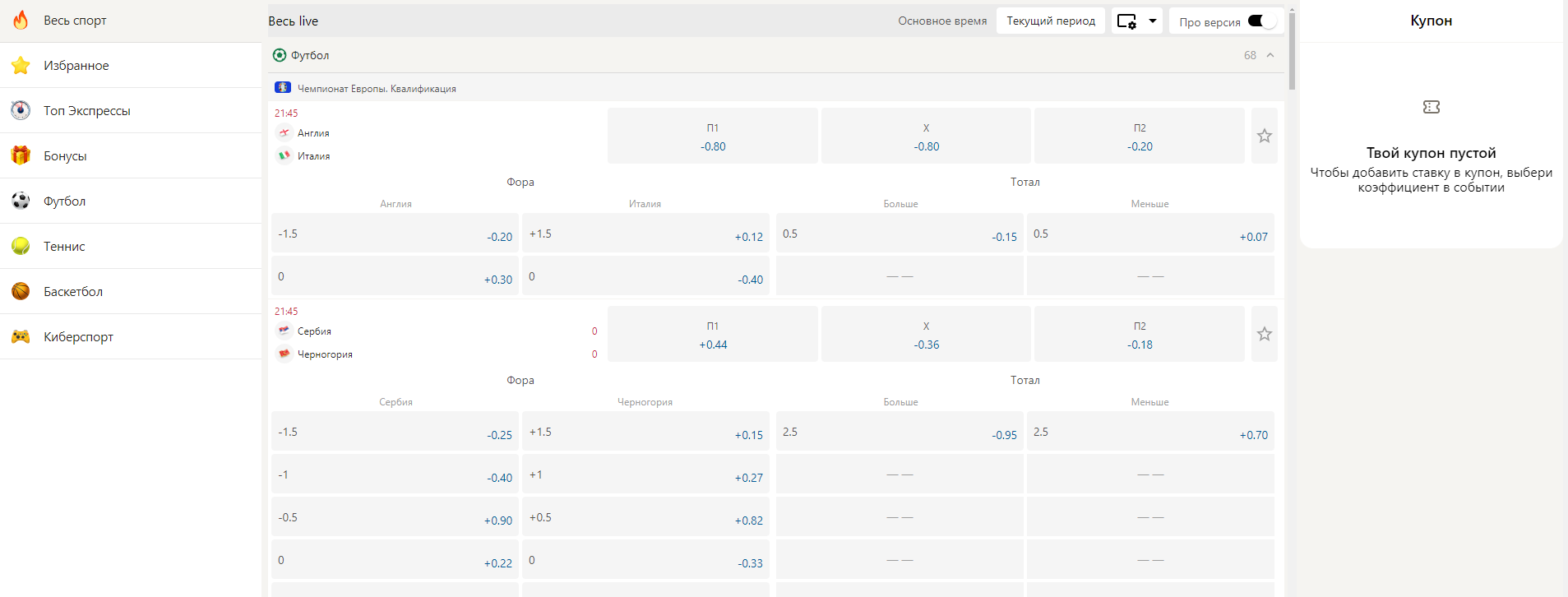Viewport: 1568px width, 597px height.
Task: Select Черногория handicap +1.5 at +0.15
Action: pos(645,431)
